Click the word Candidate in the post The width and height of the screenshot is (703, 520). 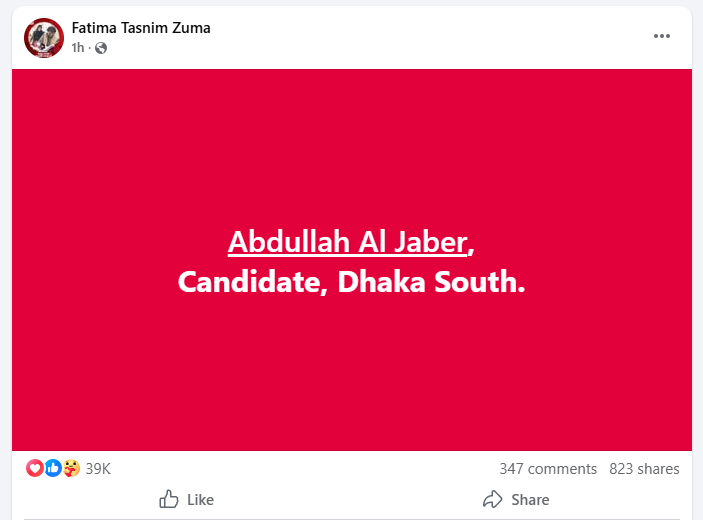coord(252,282)
